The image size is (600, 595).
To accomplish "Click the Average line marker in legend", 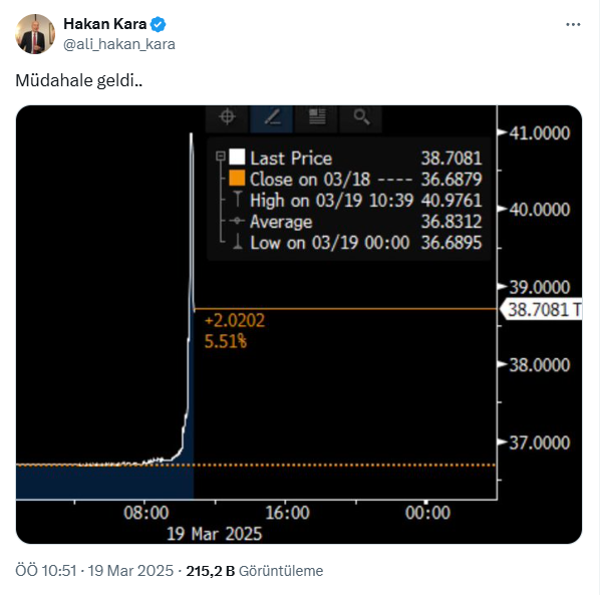I will (x=236, y=221).
